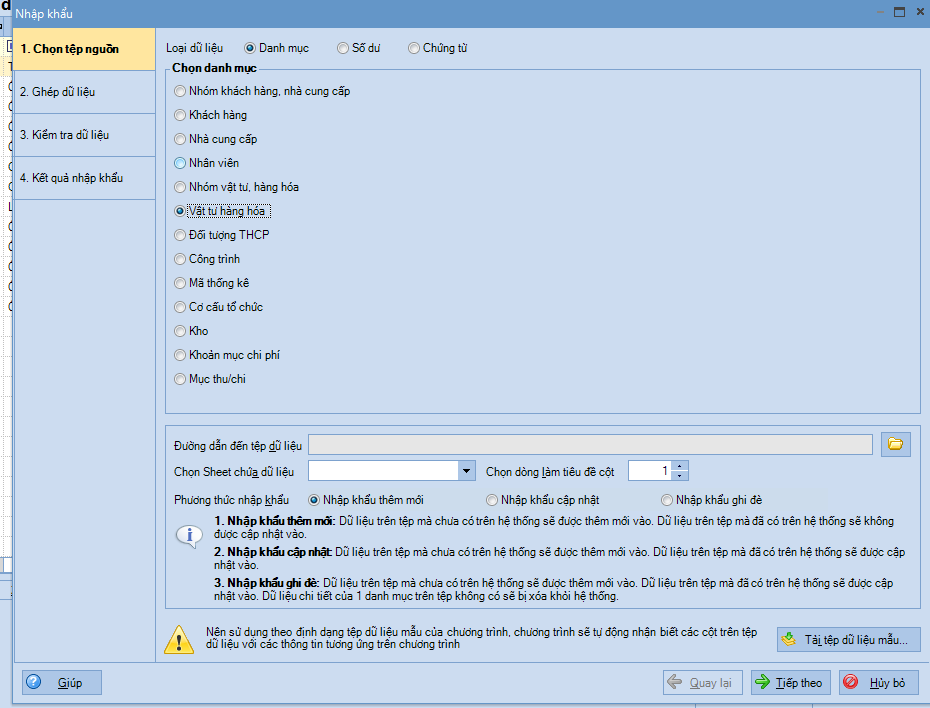930x708 pixels.
Task: Click the Tiếp theo next arrow button
Action: (790, 682)
